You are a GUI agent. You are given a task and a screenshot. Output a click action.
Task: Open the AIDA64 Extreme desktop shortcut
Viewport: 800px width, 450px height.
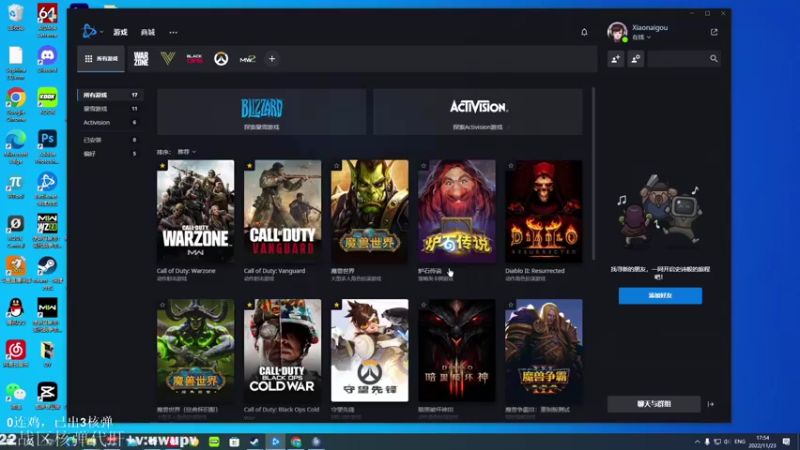click(47, 20)
